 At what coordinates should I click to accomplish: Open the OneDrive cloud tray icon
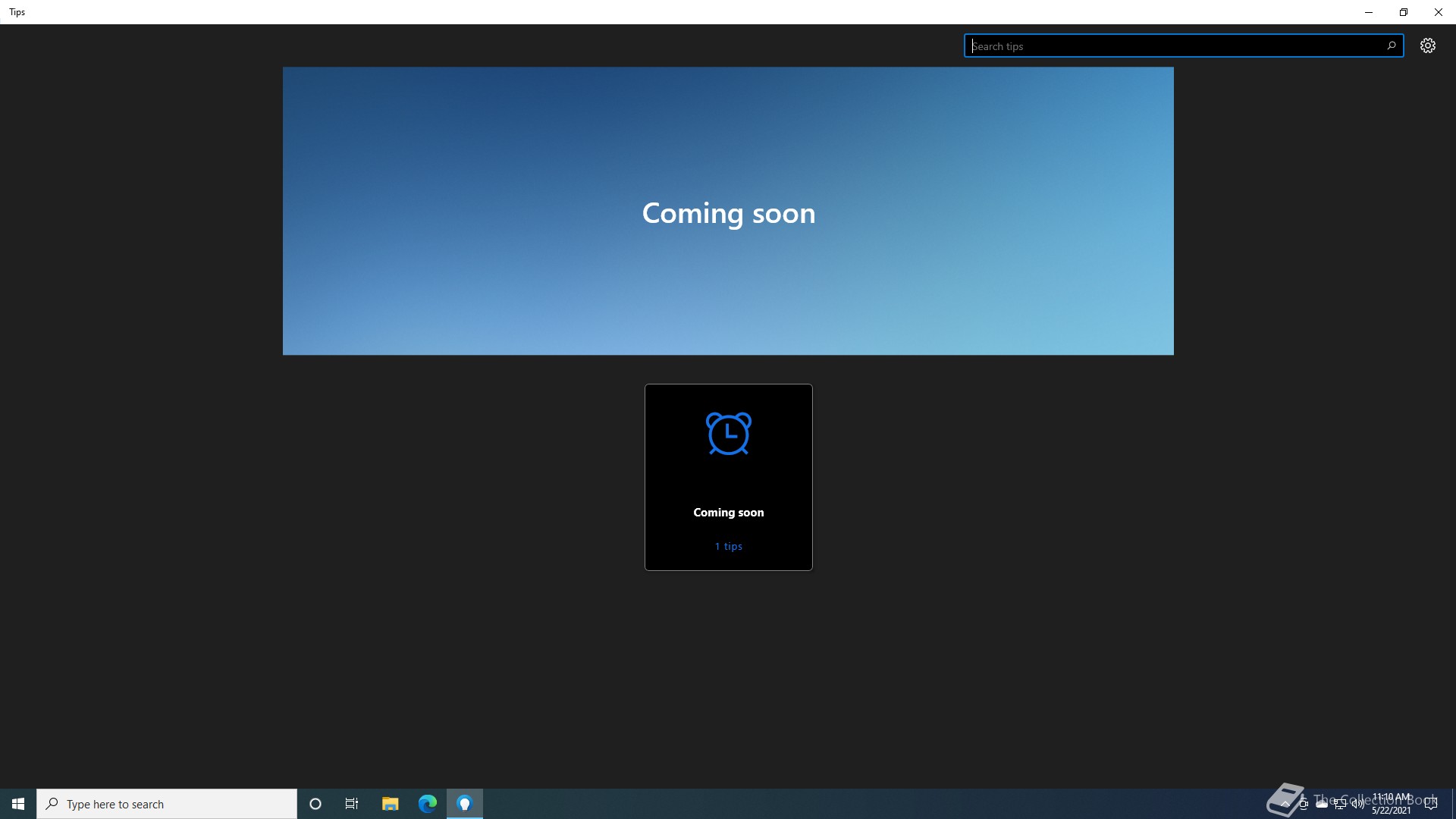[1322, 804]
